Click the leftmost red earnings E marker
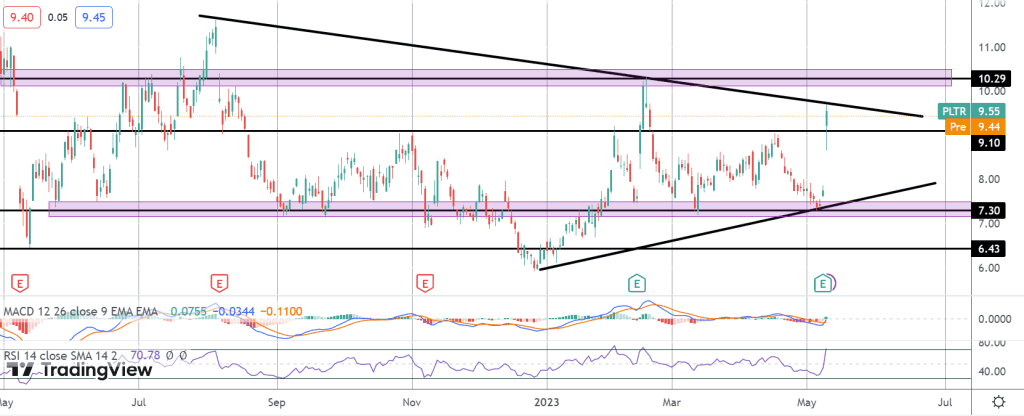The height and width of the screenshot is (416, 1024). coord(17,284)
